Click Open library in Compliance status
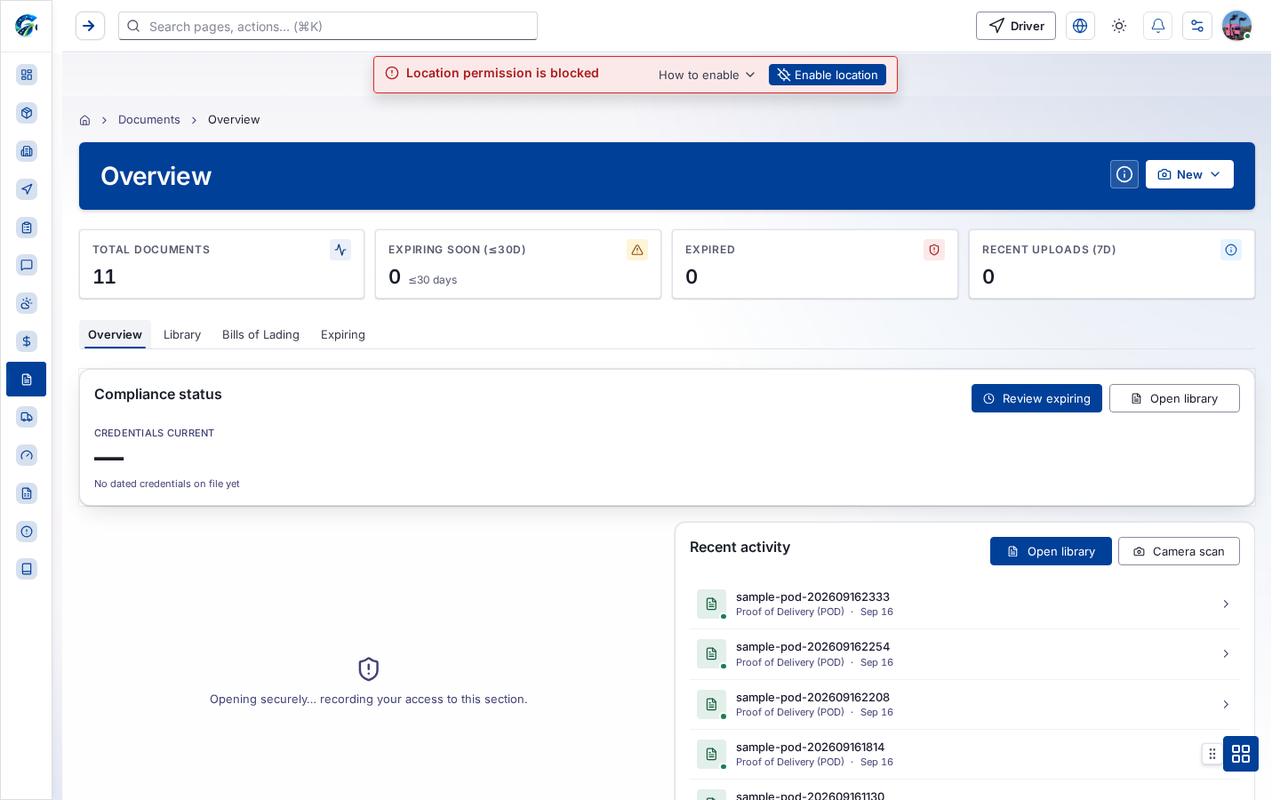Image resolution: width=1280 pixels, height=800 pixels. tap(1174, 398)
